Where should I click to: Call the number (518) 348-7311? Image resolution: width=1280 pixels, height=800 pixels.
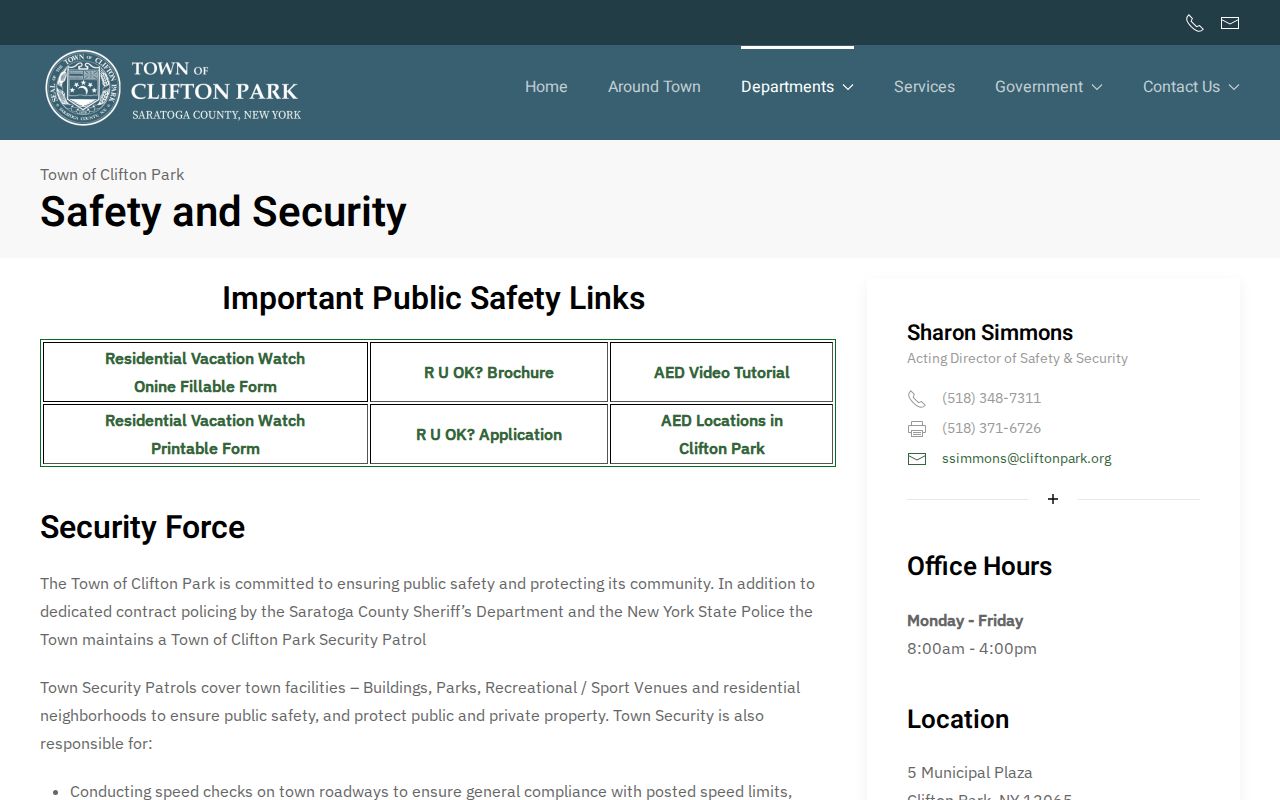pyautogui.click(x=991, y=398)
